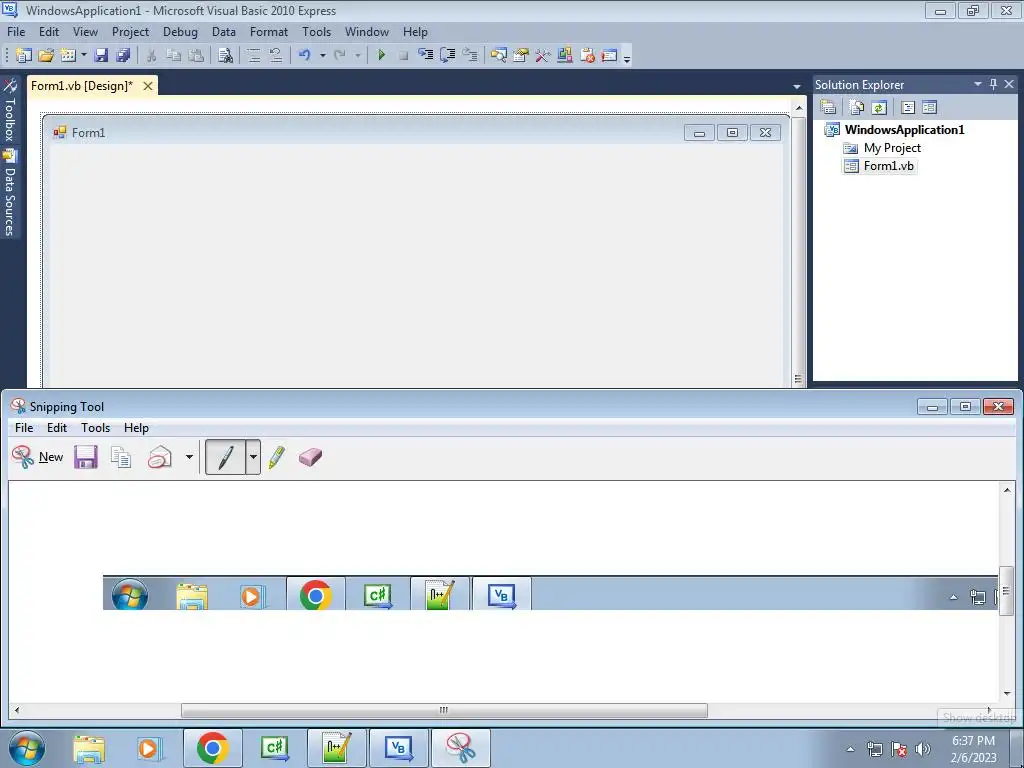Click the Save Snip floppy icon
This screenshot has width=1024, height=768.
pos(86,457)
